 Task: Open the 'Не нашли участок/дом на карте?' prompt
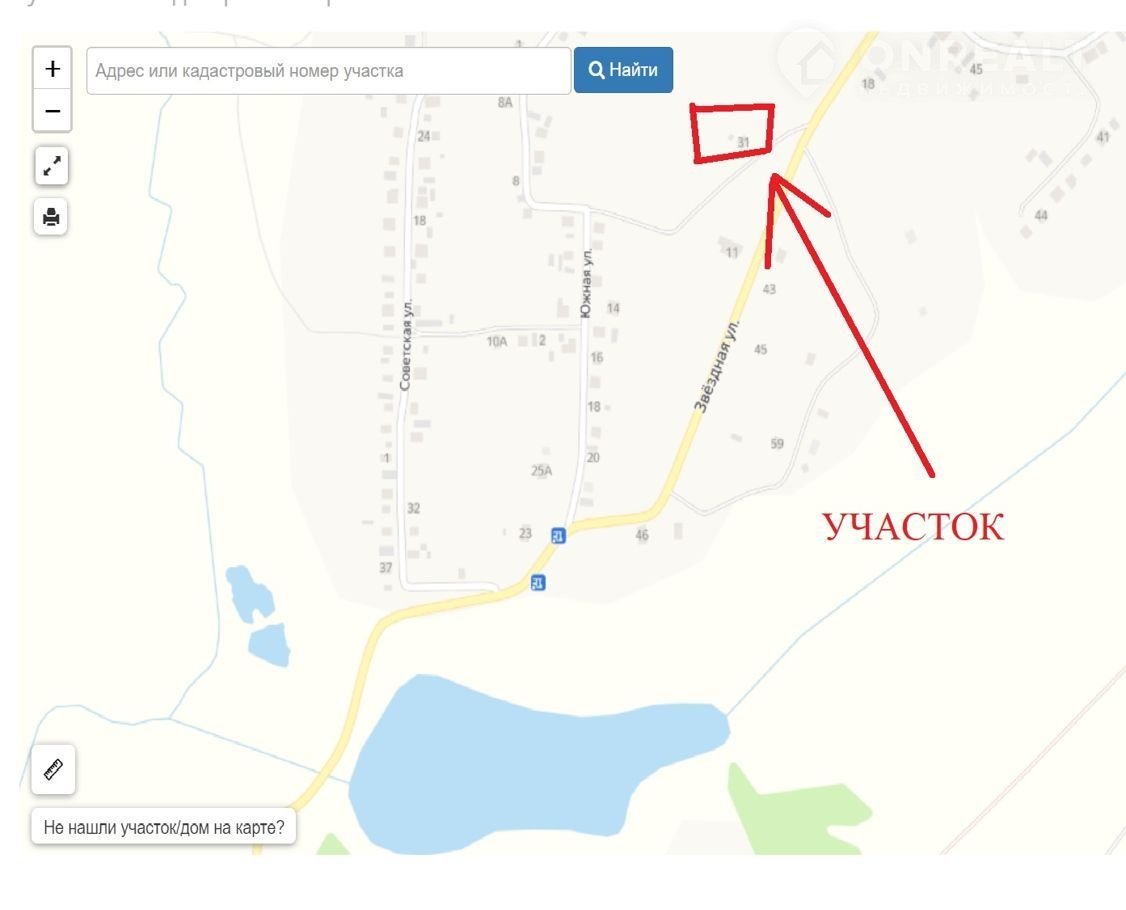[x=164, y=827]
